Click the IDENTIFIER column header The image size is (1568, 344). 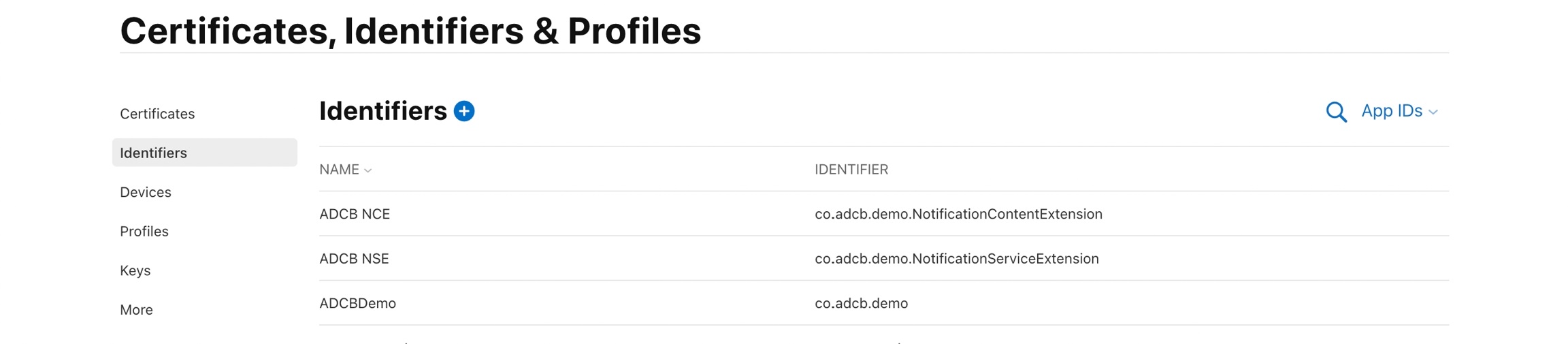(x=851, y=170)
